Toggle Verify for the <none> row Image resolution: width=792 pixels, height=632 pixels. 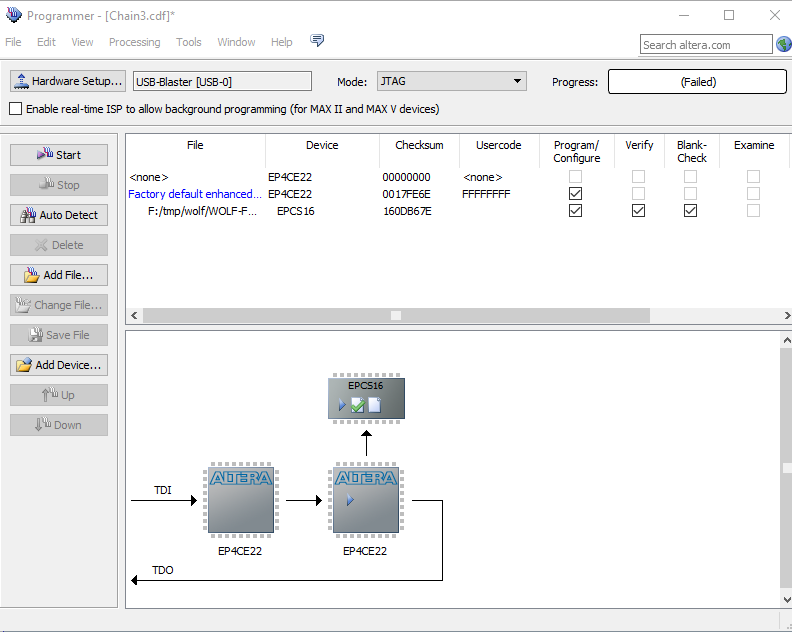point(638,176)
